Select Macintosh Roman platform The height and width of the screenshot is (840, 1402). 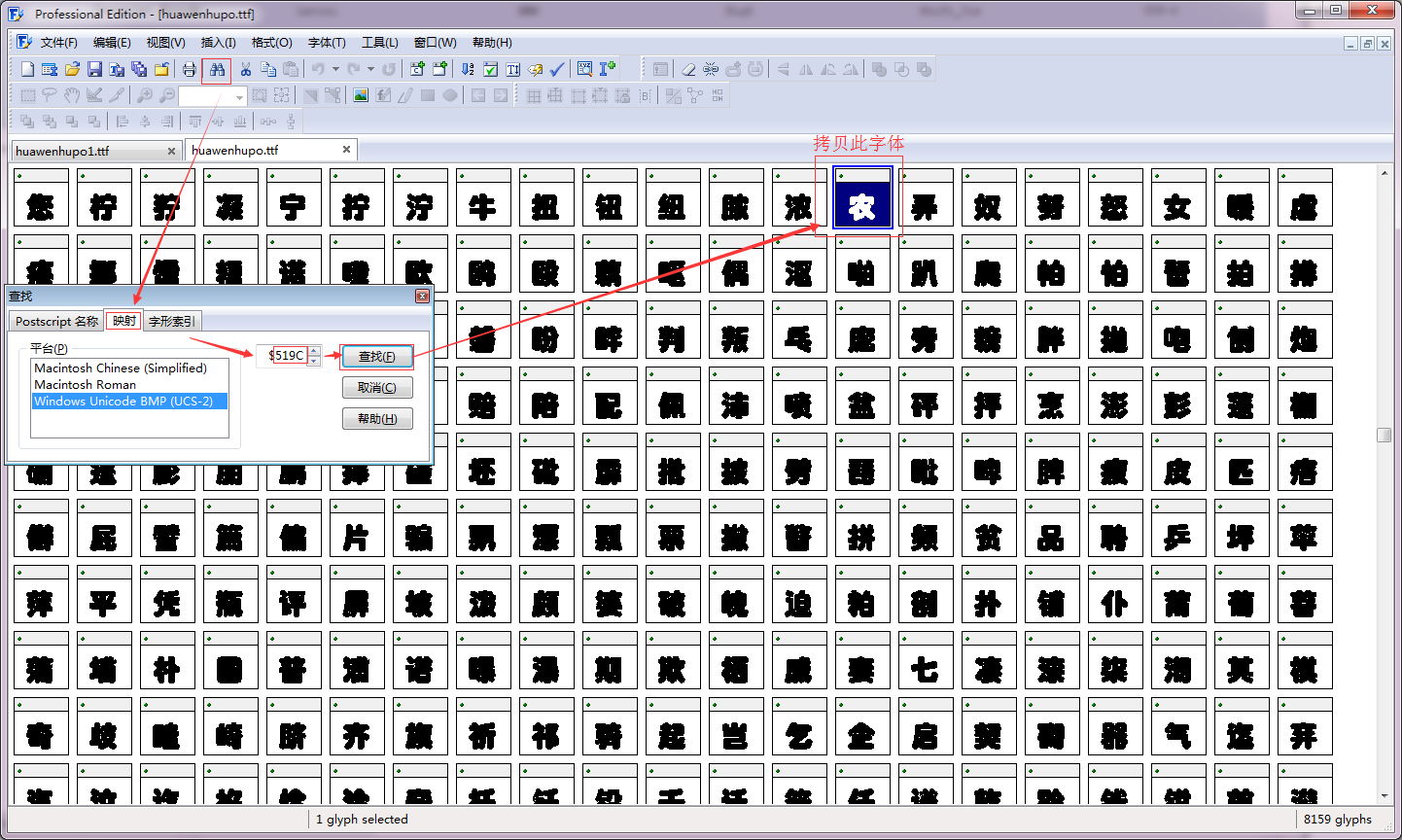click(129, 385)
